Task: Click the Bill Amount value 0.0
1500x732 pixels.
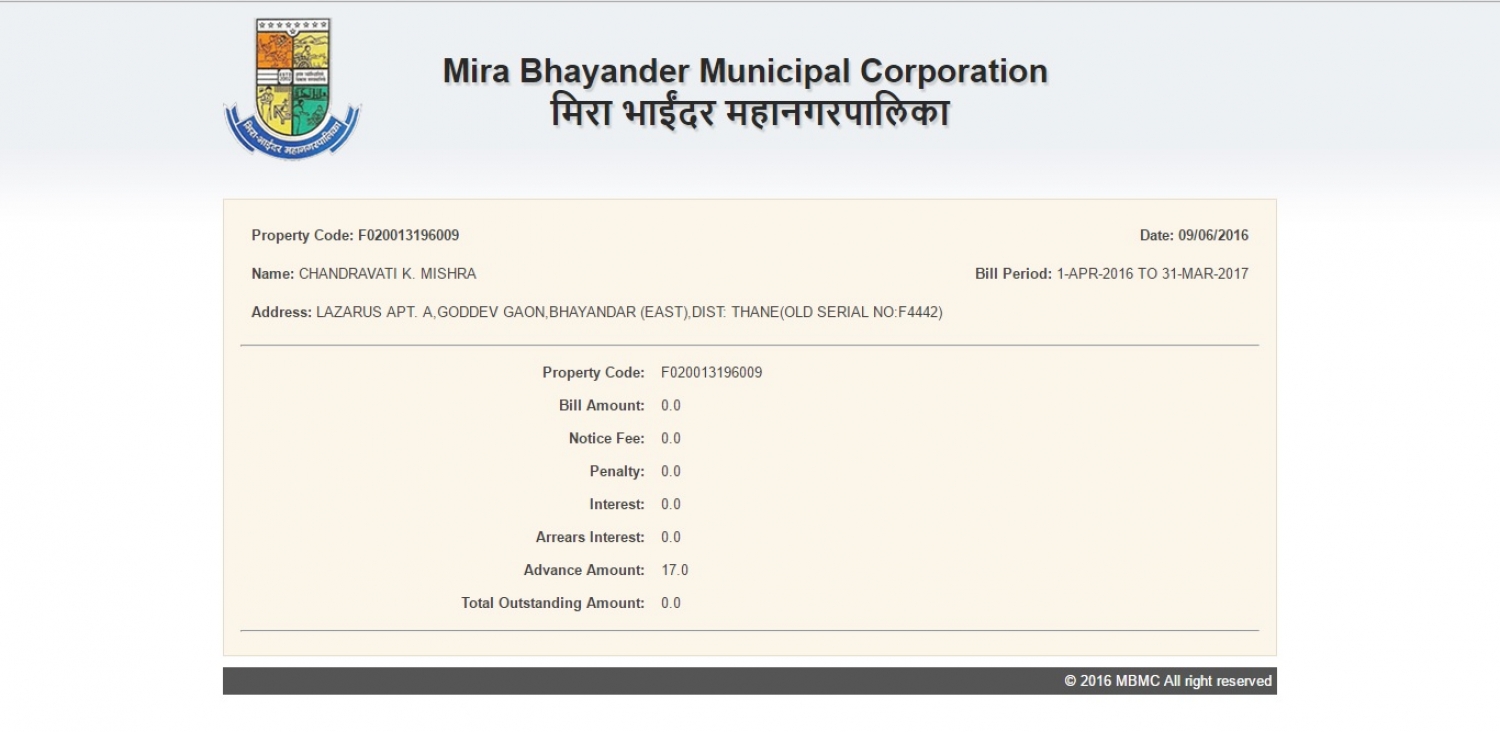Action: point(671,406)
